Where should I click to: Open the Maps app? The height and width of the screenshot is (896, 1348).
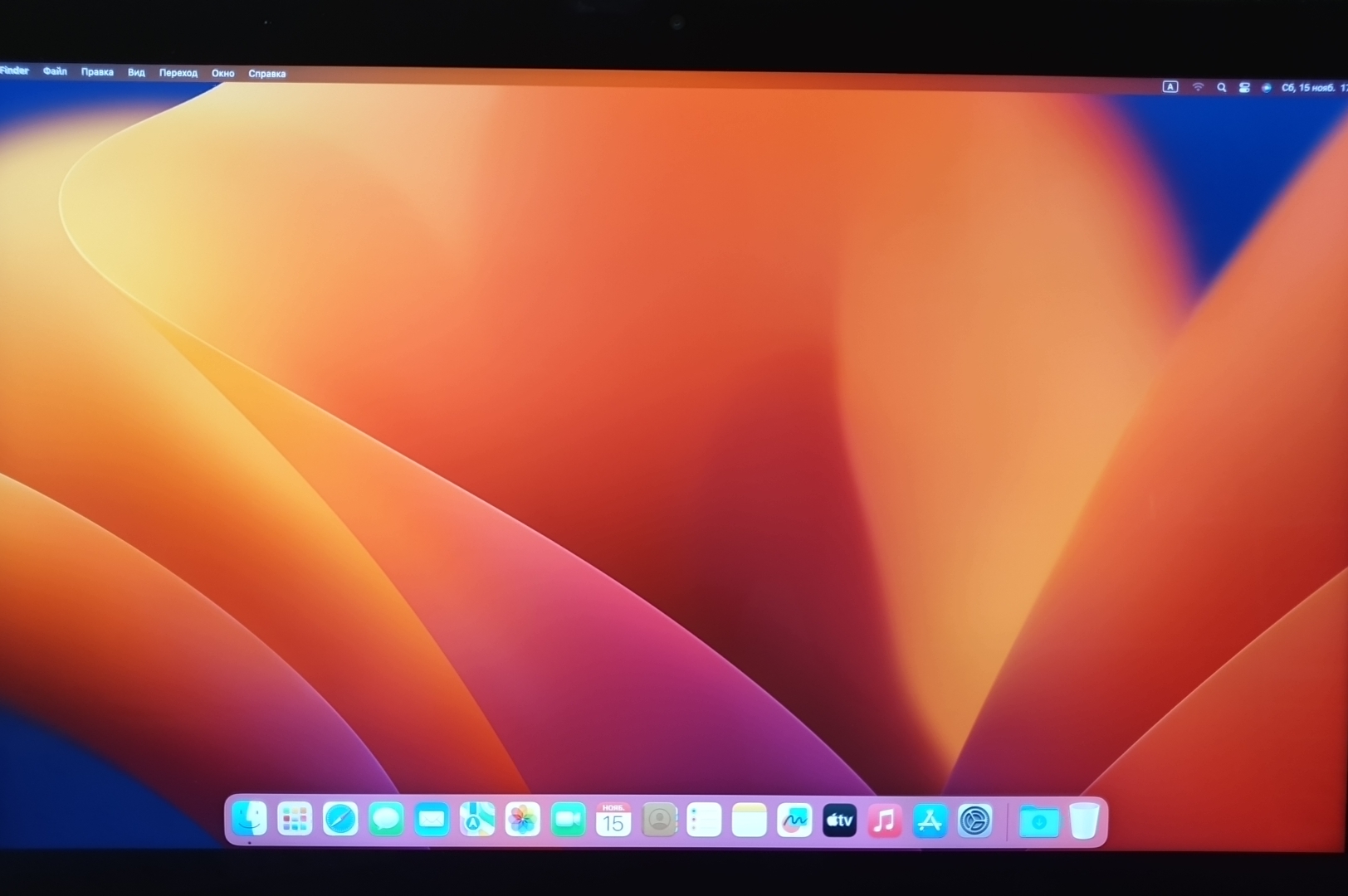point(477,820)
